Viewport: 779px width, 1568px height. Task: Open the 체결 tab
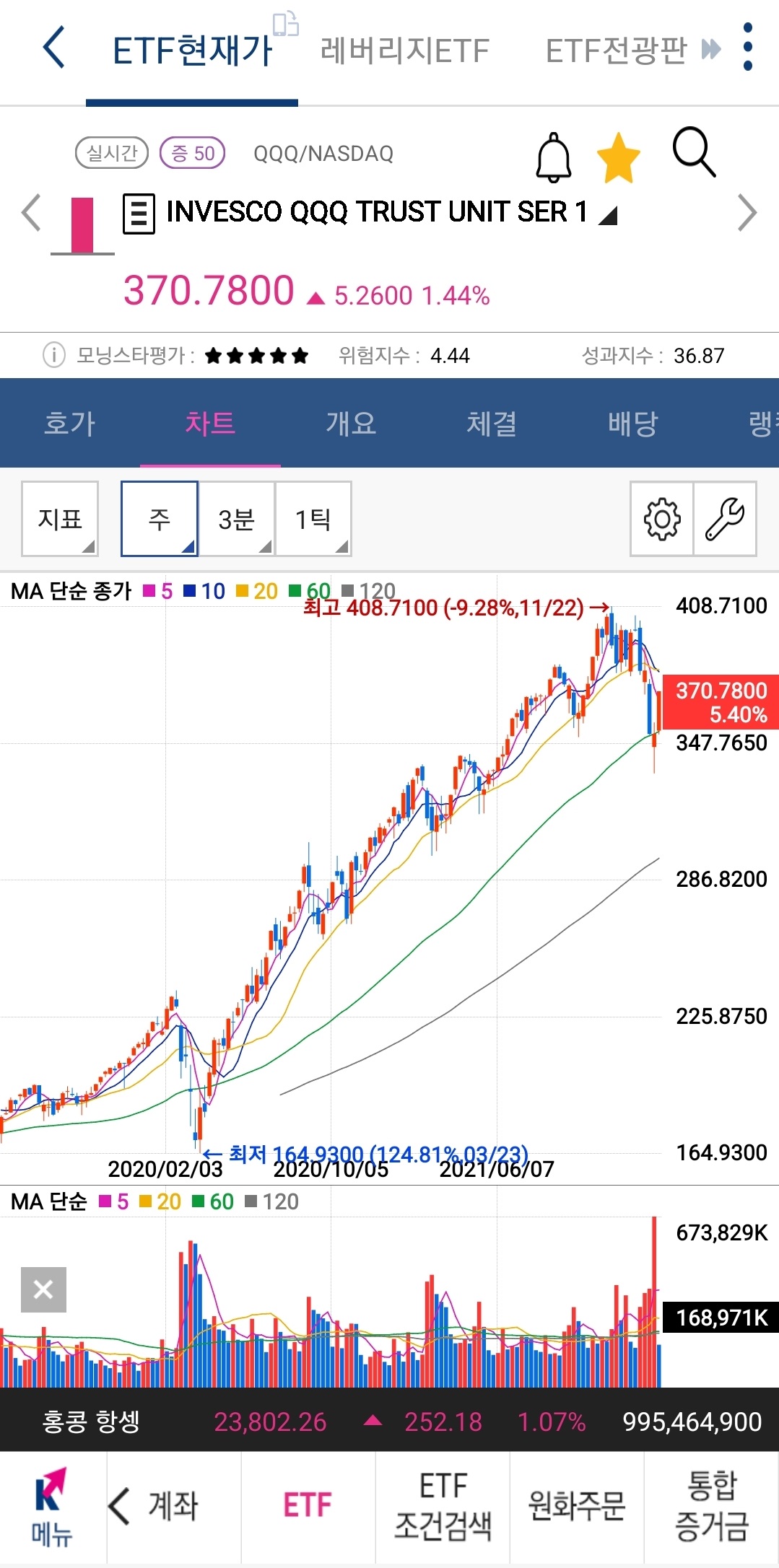click(x=492, y=423)
